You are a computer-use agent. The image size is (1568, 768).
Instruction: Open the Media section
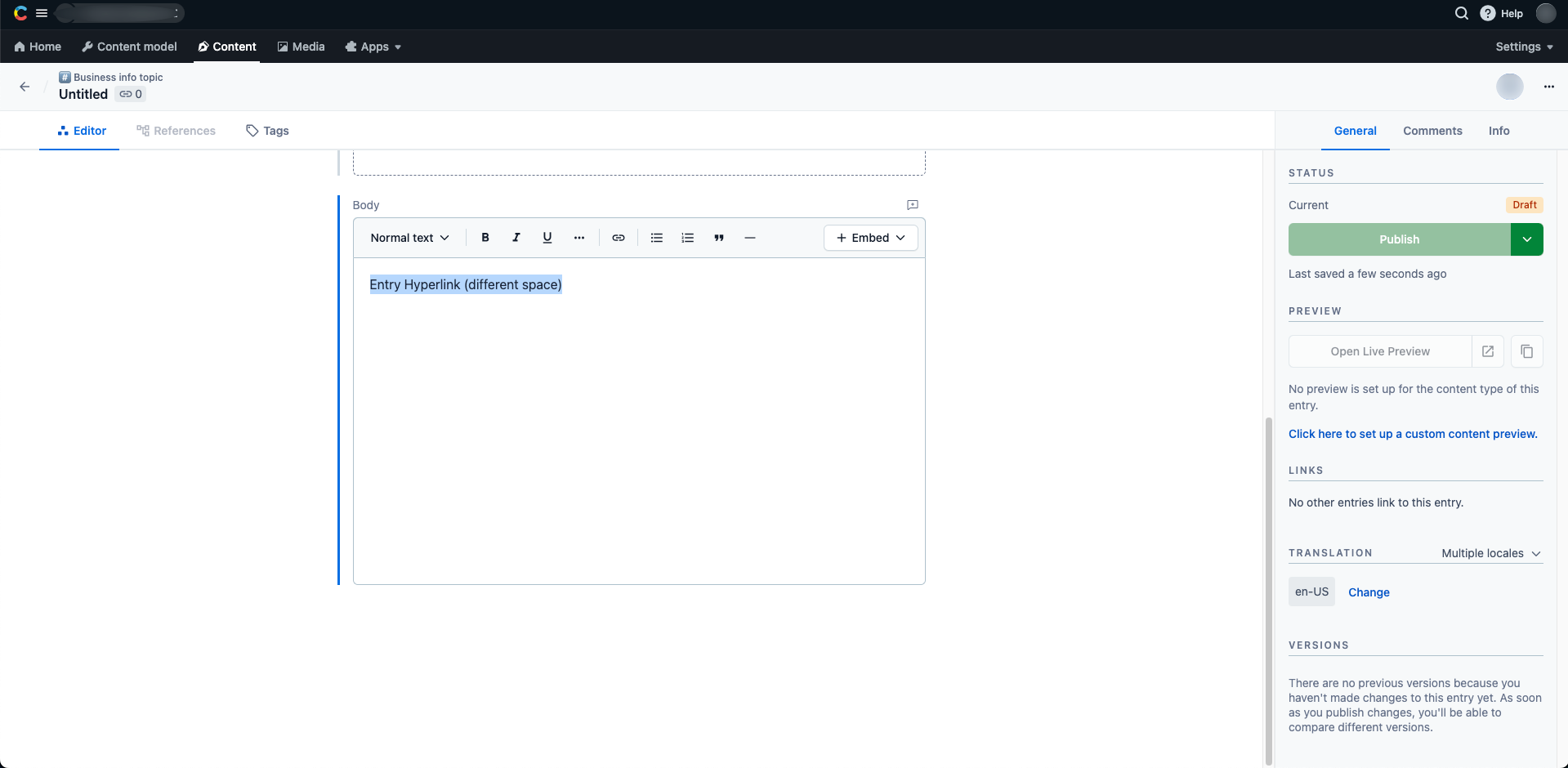[301, 47]
